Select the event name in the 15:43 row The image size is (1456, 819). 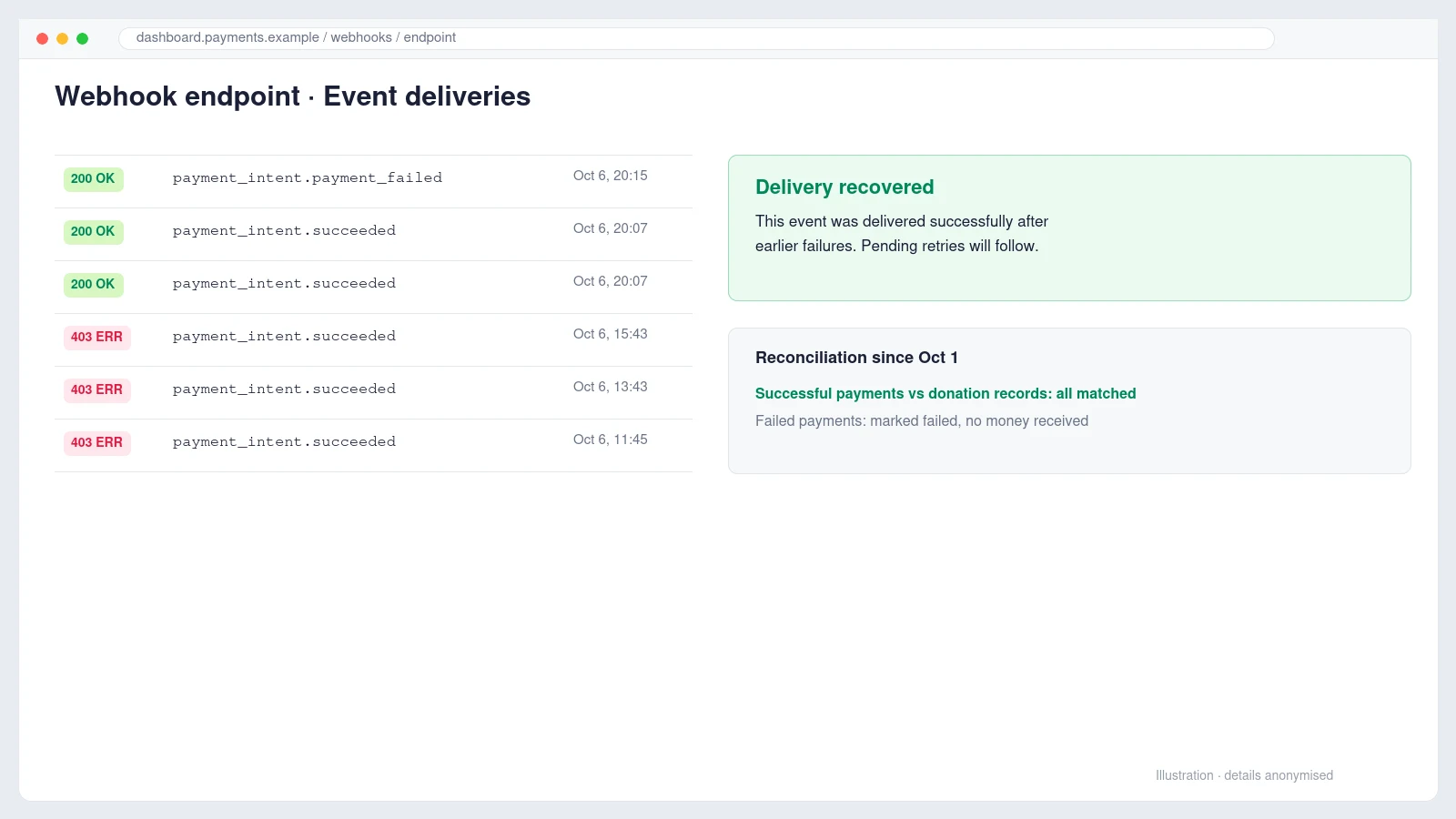coord(284,336)
